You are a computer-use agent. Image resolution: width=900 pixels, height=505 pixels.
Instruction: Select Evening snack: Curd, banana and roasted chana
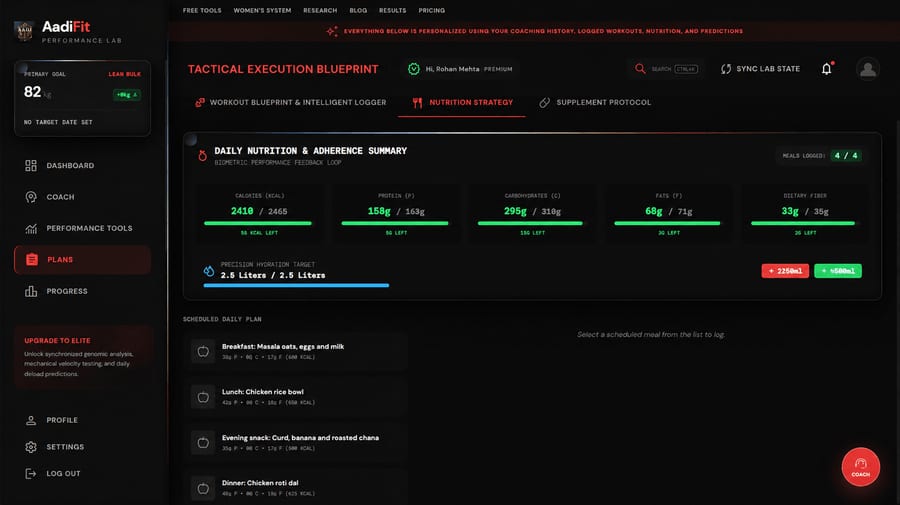(x=296, y=442)
